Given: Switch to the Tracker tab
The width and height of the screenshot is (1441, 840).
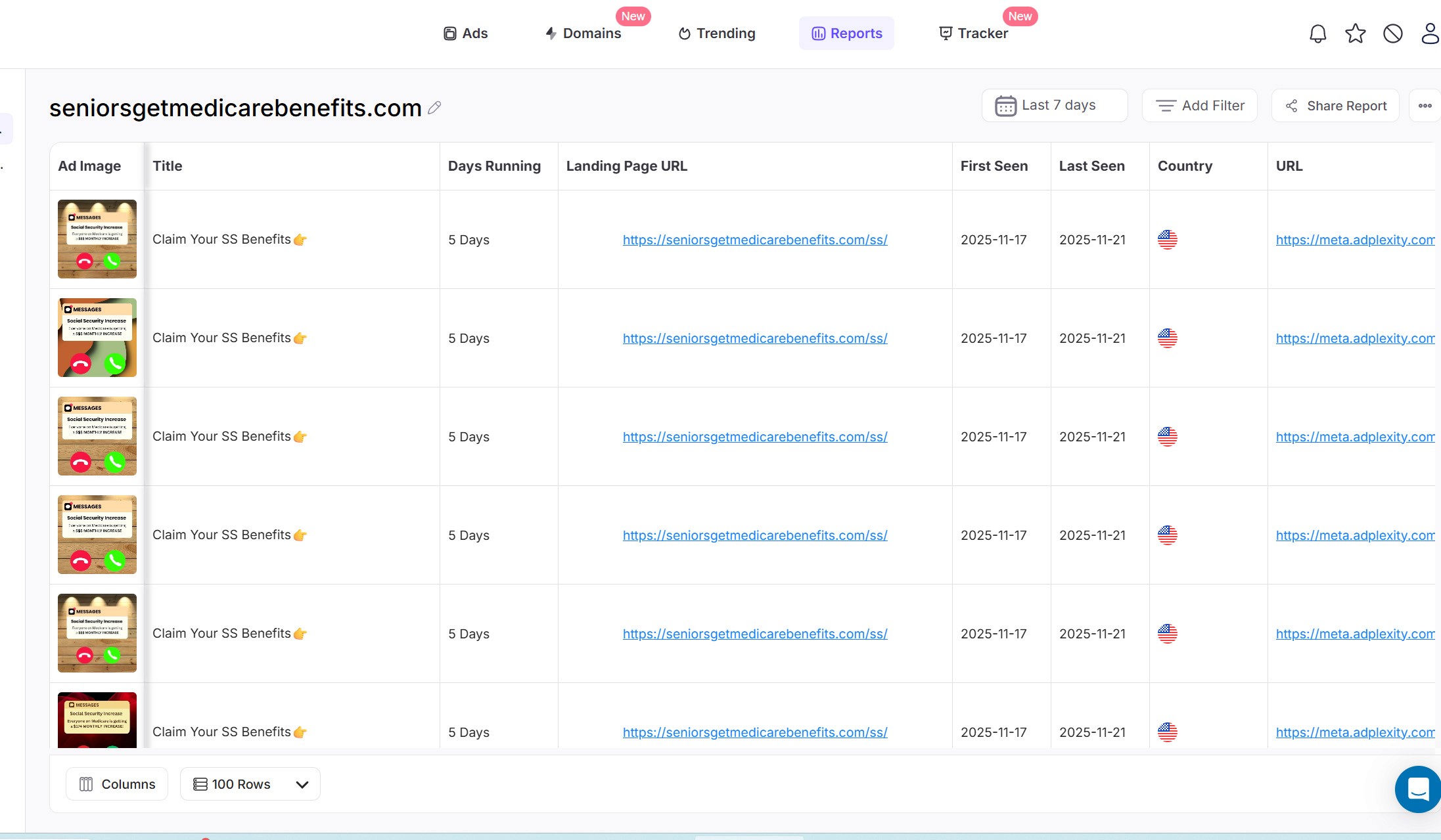Looking at the screenshot, I should (973, 33).
